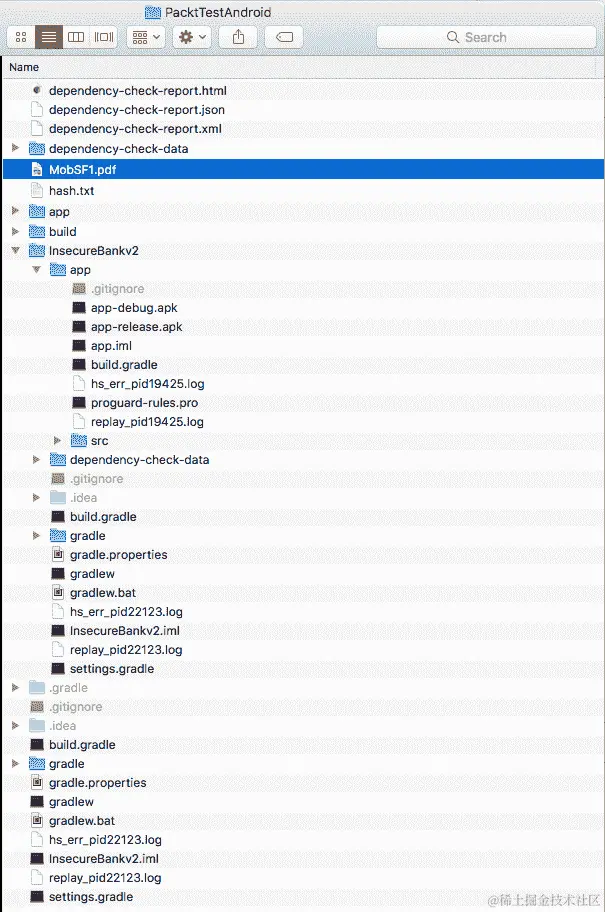Select InsecureBankv2.iml inside InsecureBankv2 folder

coord(302,630)
